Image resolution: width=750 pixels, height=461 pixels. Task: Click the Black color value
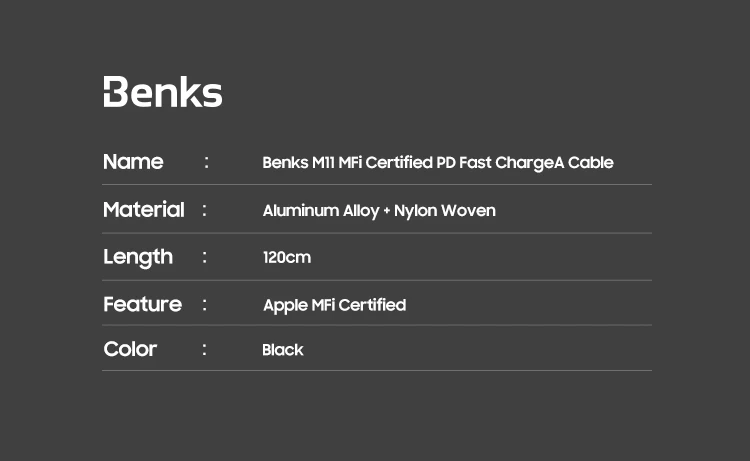(283, 350)
